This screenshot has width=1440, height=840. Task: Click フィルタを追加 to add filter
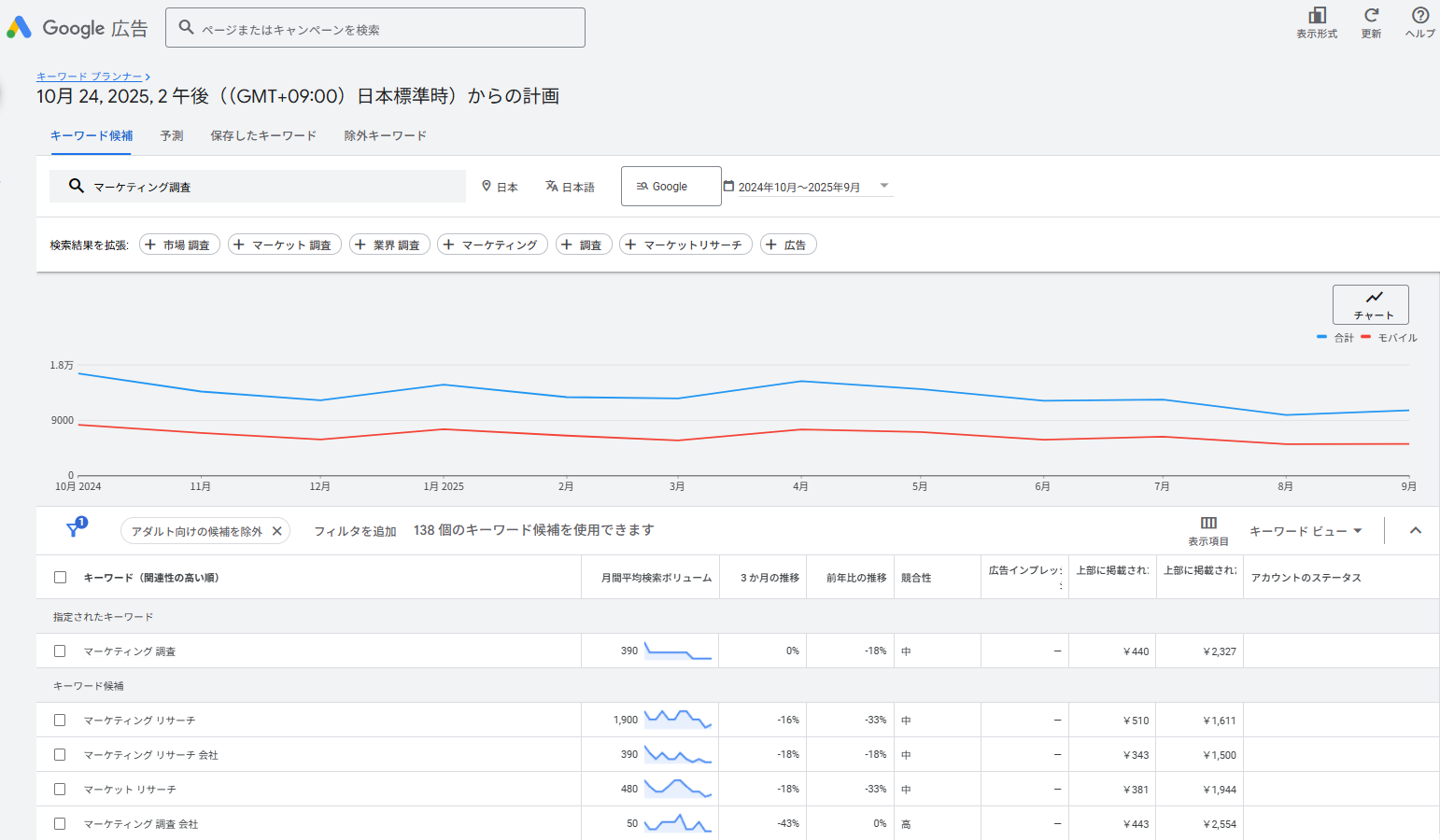coord(355,531)
